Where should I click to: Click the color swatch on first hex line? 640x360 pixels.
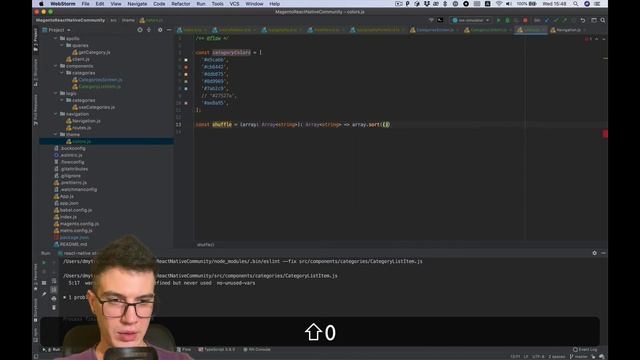186,60
